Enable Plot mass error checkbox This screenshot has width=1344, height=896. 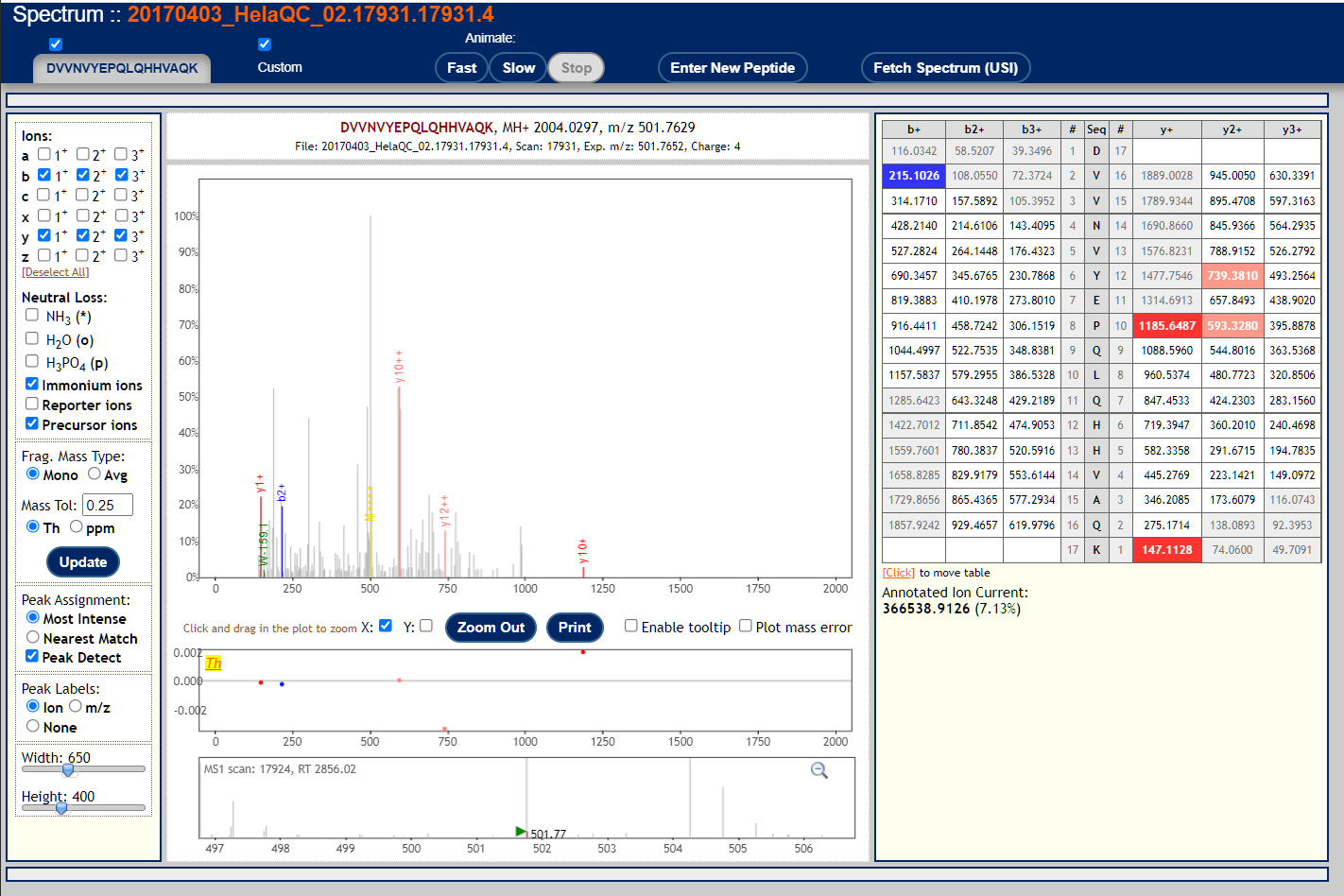pos(746,626)
